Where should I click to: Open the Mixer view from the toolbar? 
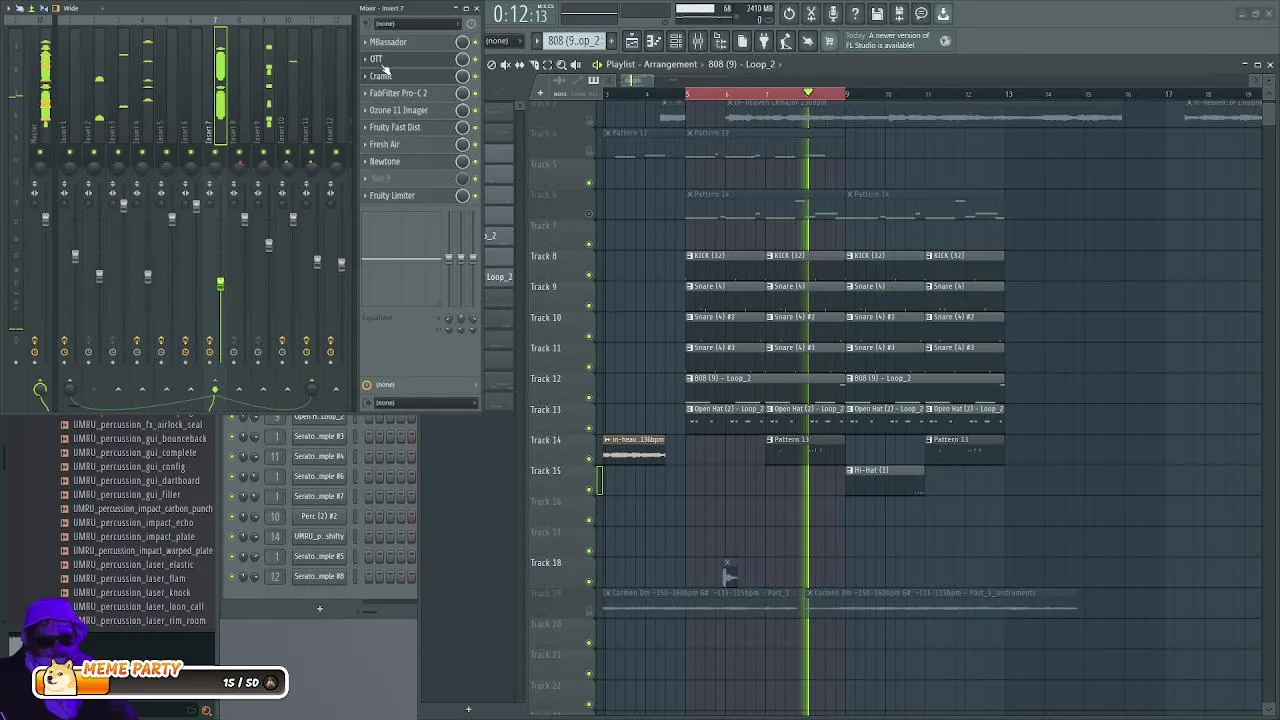click(x=698, y=41)
